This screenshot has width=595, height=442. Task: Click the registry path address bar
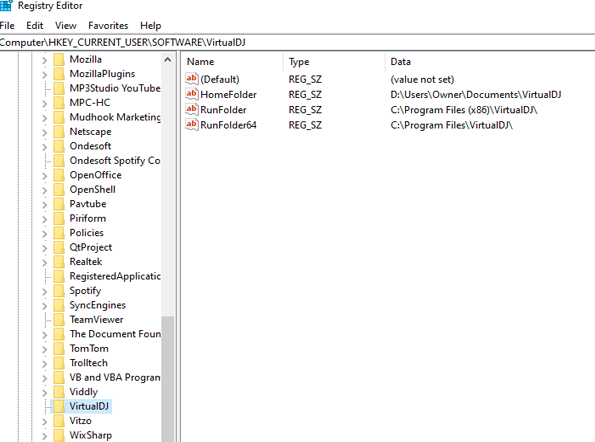(x=298, y=42)
